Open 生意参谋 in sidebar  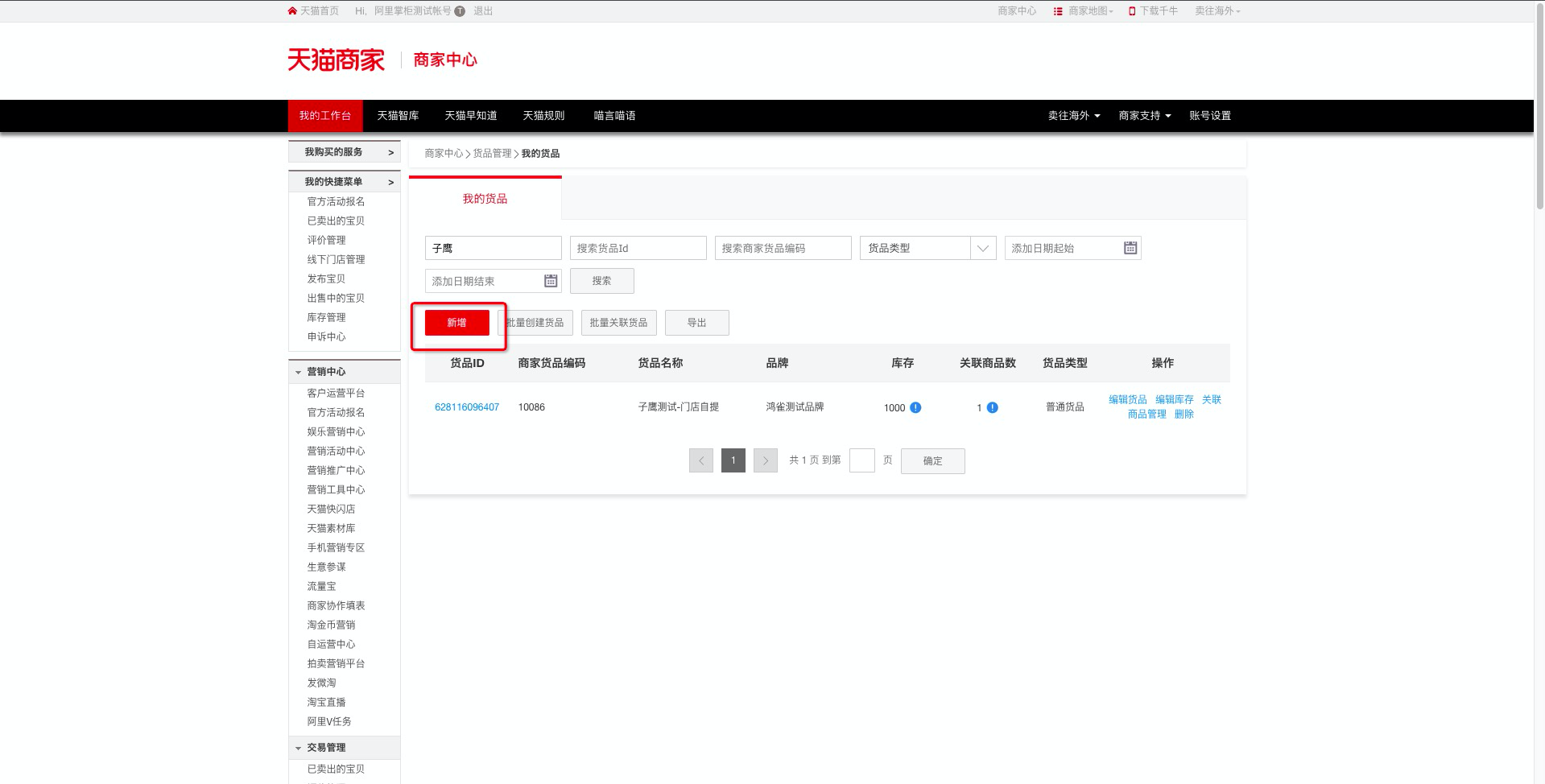click(326, 567)
